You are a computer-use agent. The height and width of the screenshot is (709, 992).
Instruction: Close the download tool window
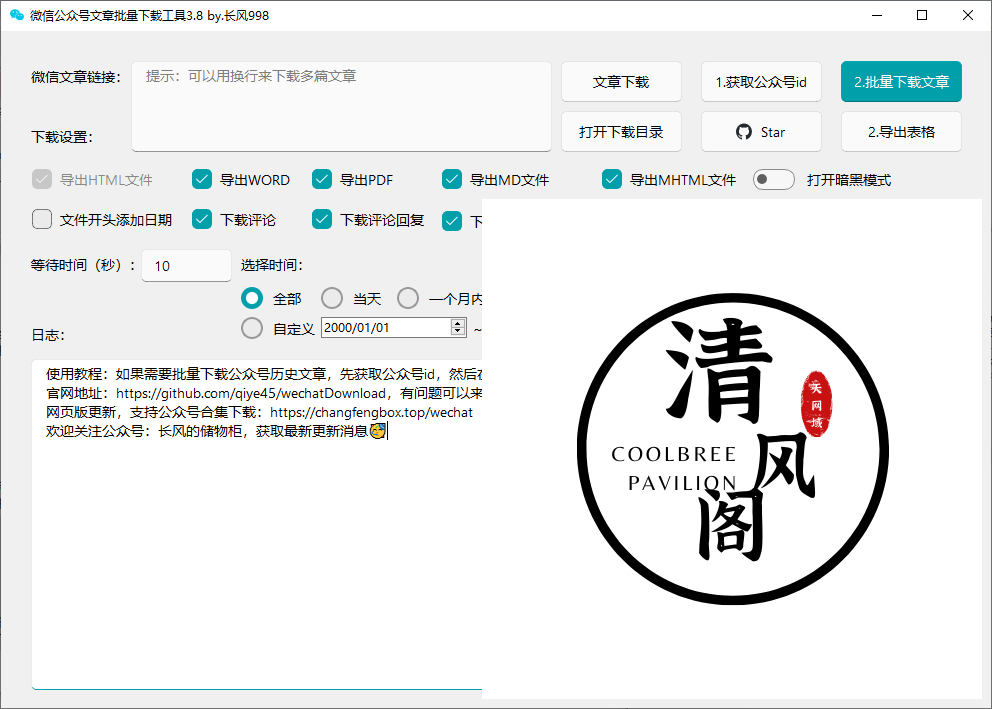coord(968,15)
